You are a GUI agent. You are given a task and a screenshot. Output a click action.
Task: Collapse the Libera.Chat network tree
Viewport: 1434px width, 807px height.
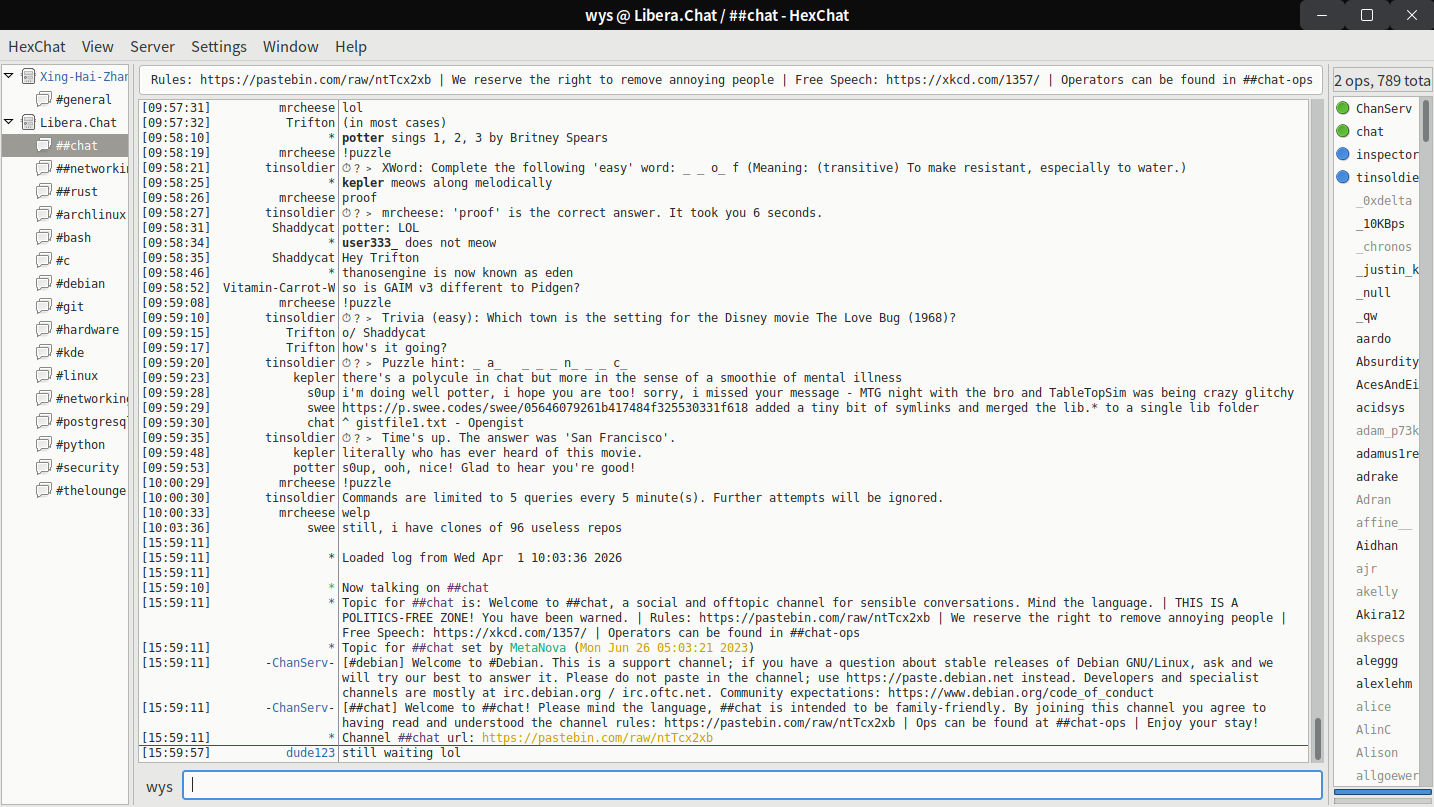click(9, 123)
